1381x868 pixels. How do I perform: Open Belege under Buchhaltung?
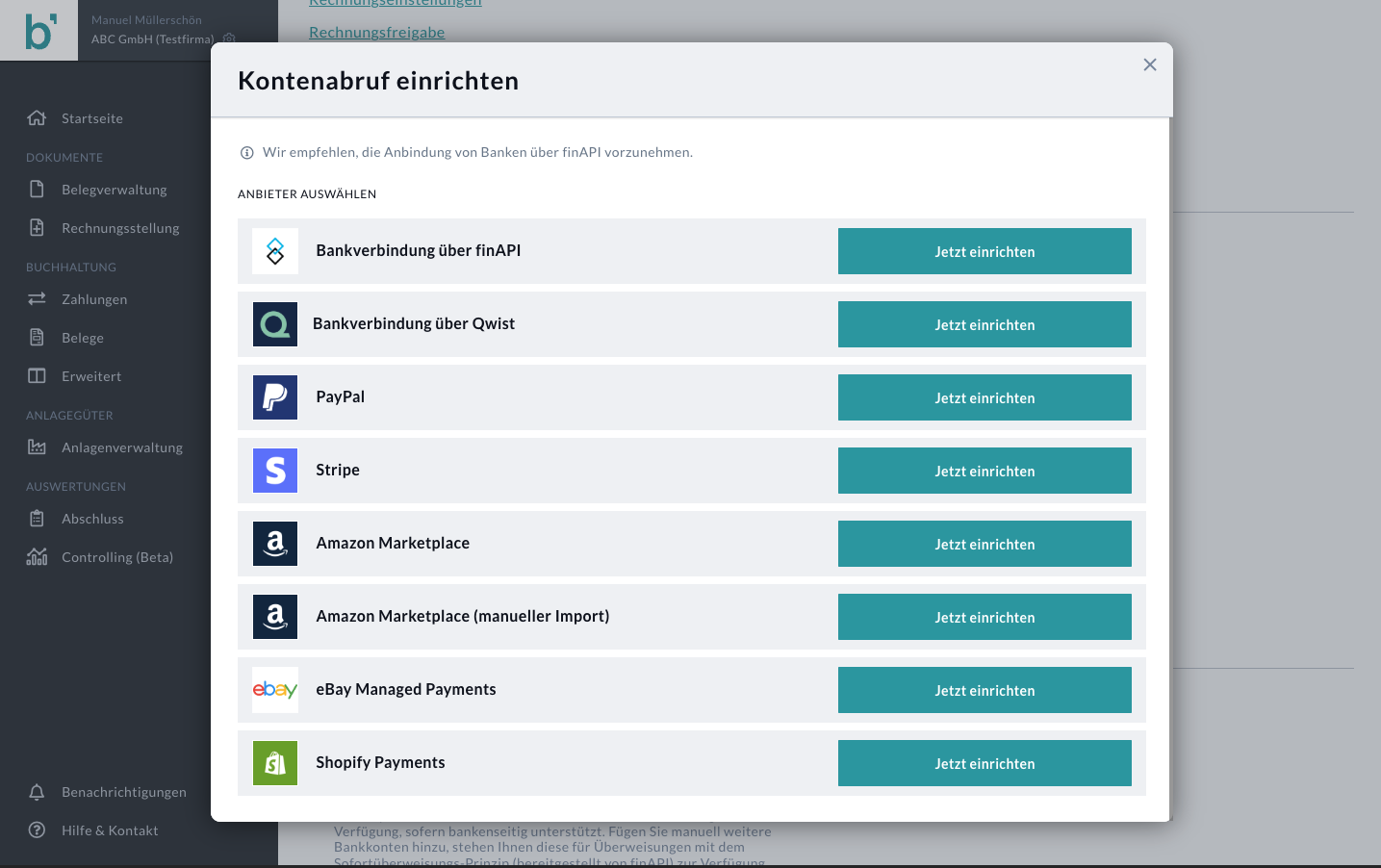[83, 338]
